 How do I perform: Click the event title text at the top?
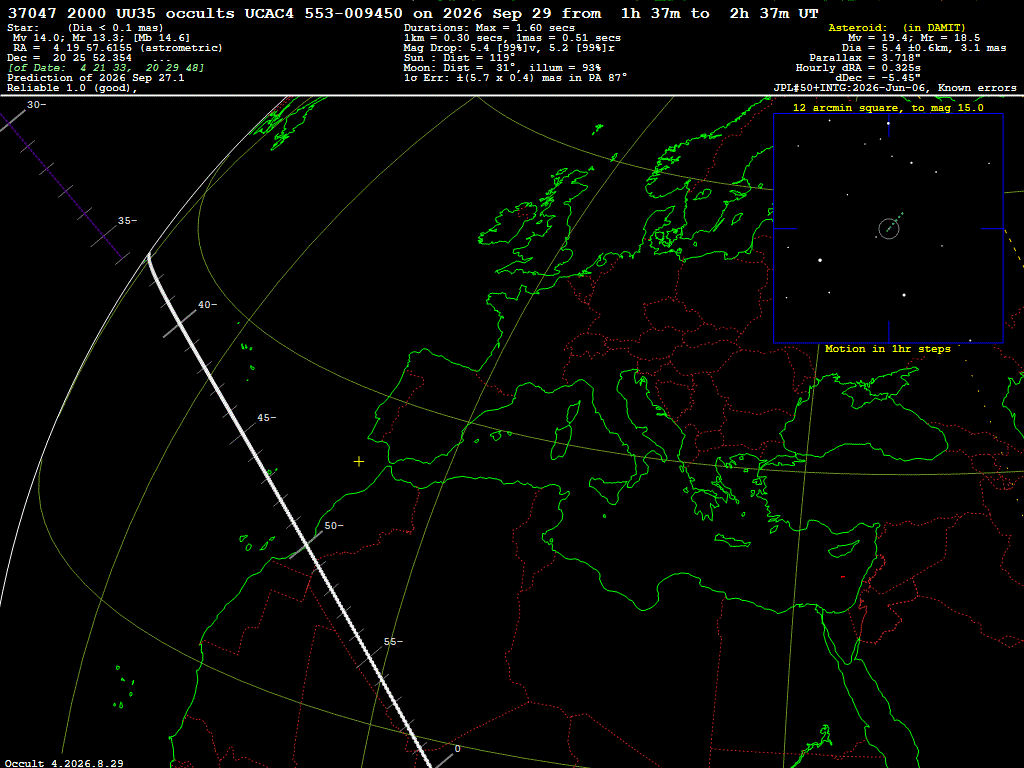[413, 14]
